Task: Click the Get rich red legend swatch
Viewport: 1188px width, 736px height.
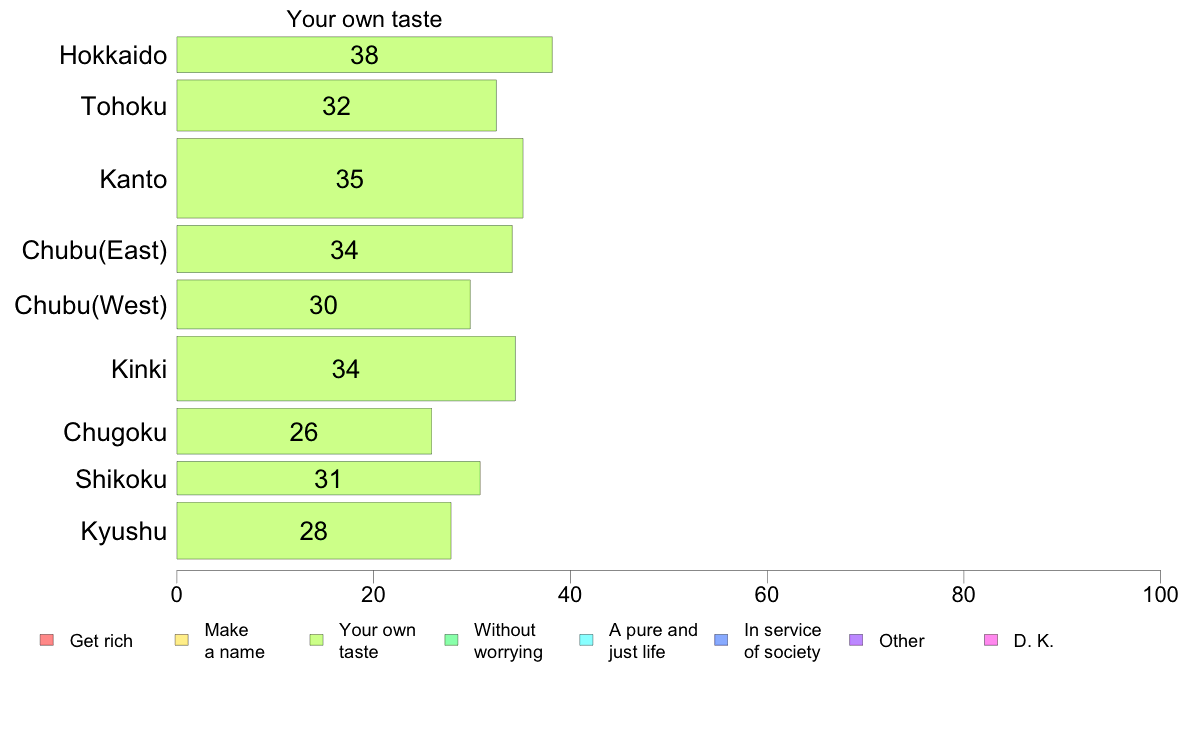Action: click(x=47, y=640)
